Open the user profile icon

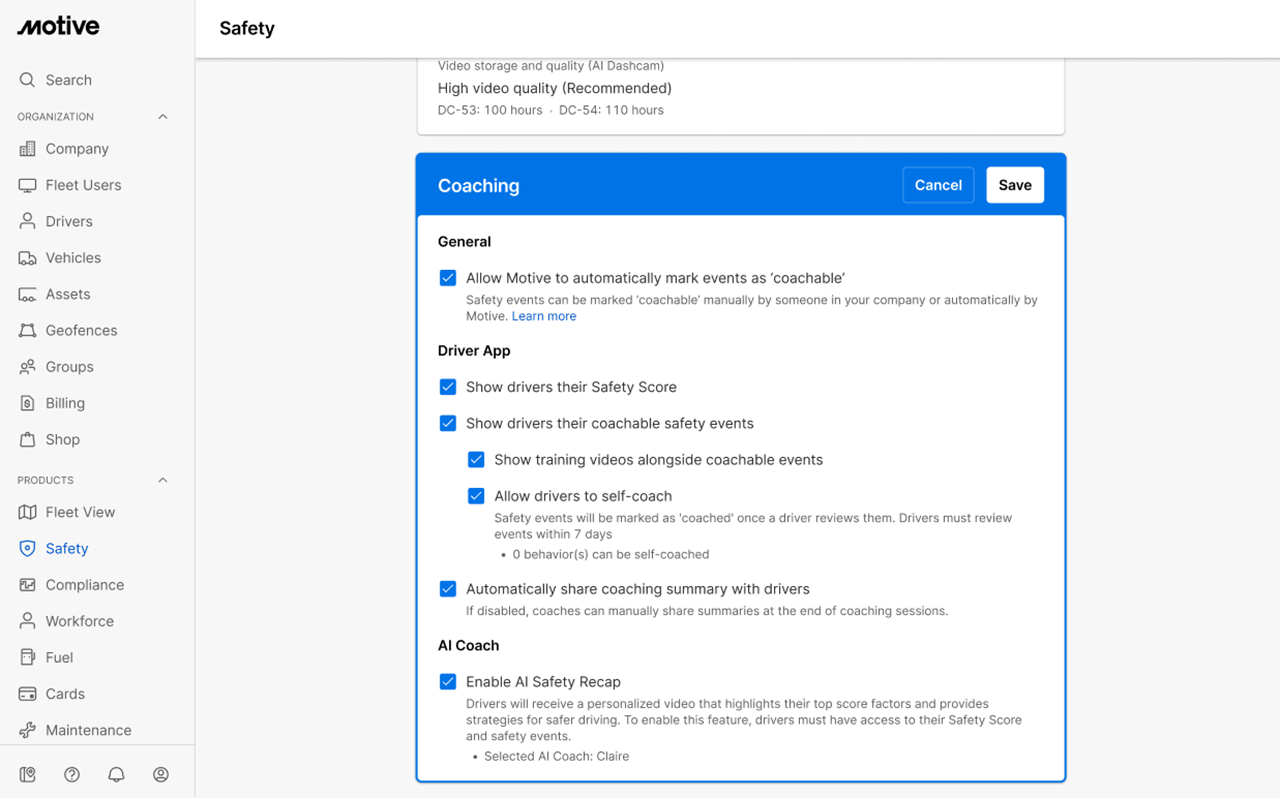coord(161,775)
